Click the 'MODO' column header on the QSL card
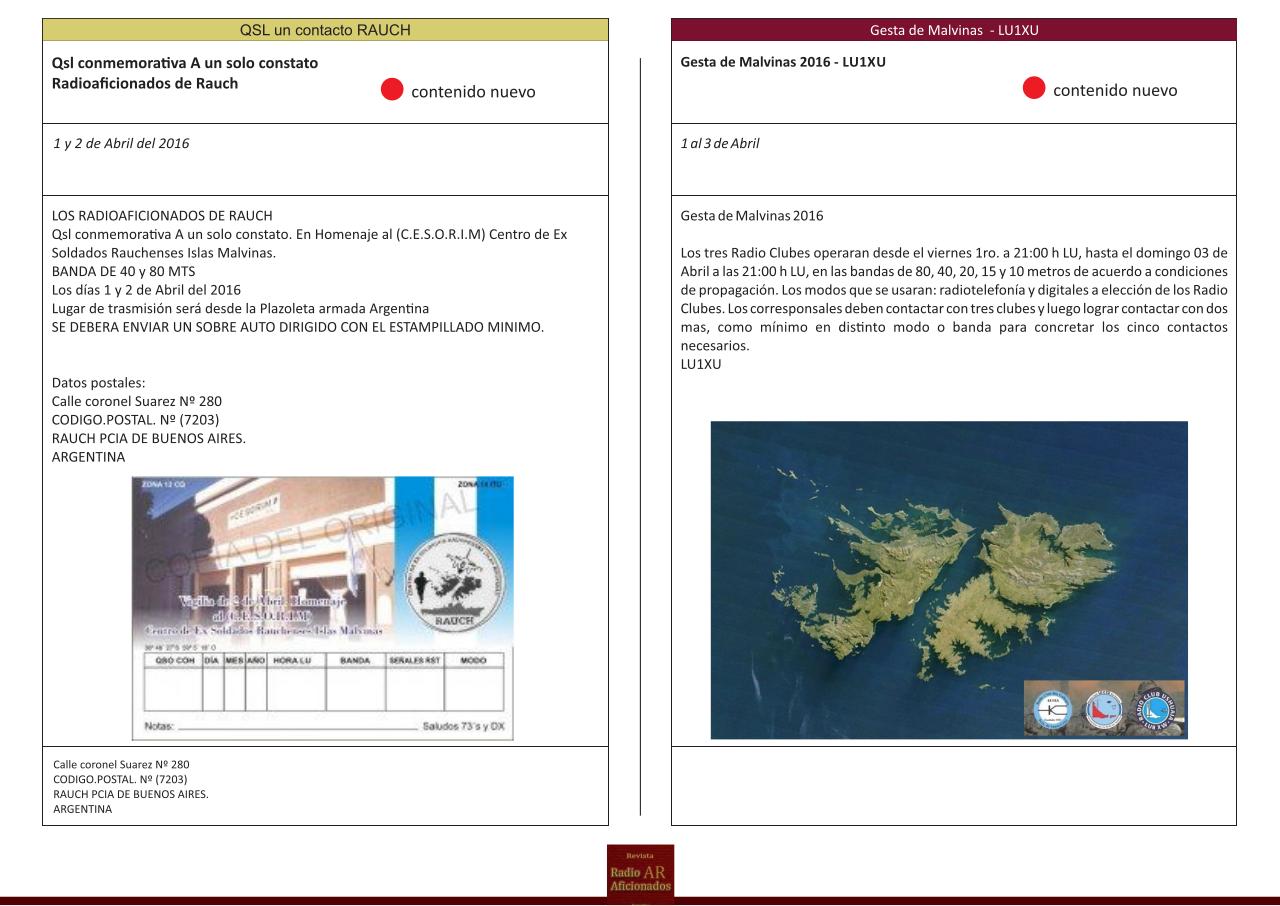The height and width of the screenshot is (906, 1280). [474, 661]
